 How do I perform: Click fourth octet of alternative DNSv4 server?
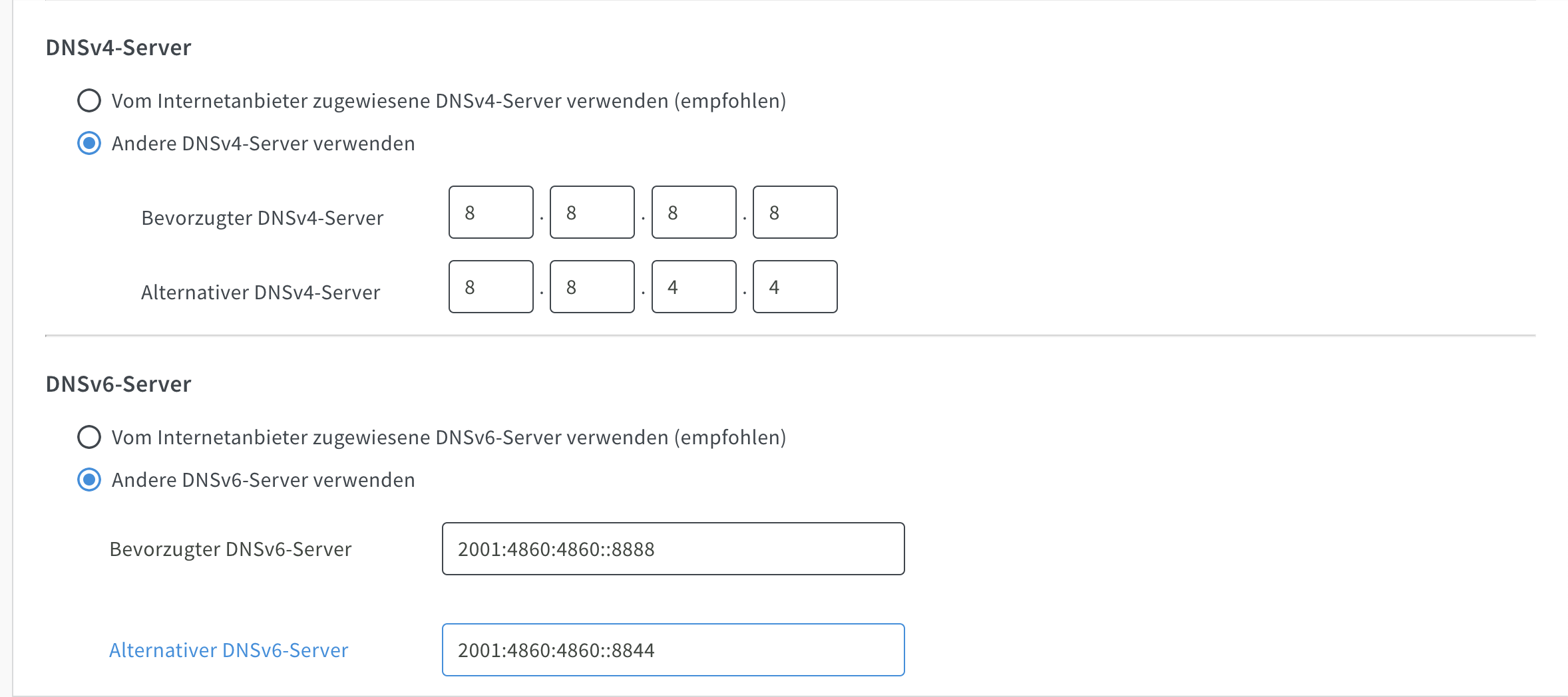tap(795, 287)
